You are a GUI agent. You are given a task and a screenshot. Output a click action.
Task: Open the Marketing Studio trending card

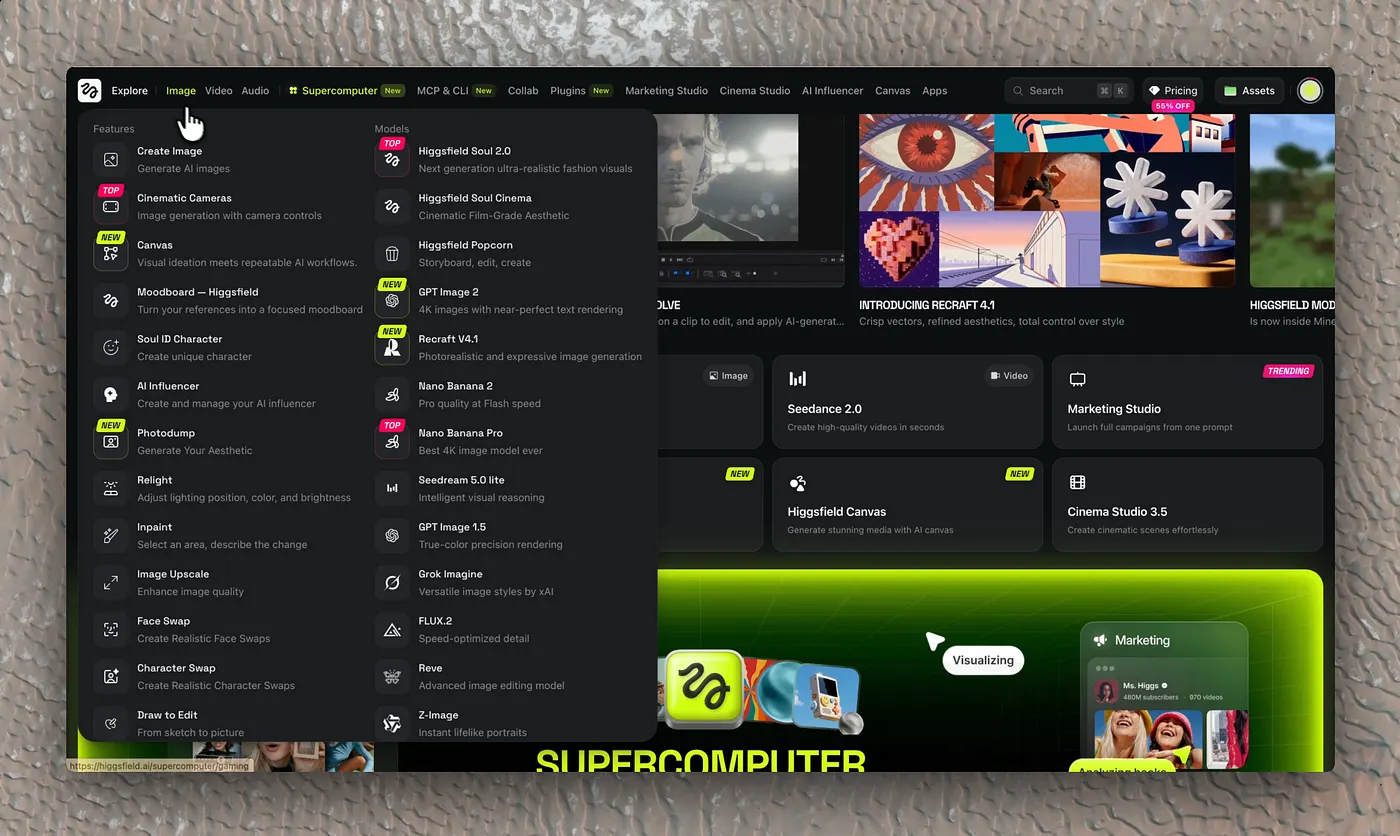click(x=1187, y=402)
